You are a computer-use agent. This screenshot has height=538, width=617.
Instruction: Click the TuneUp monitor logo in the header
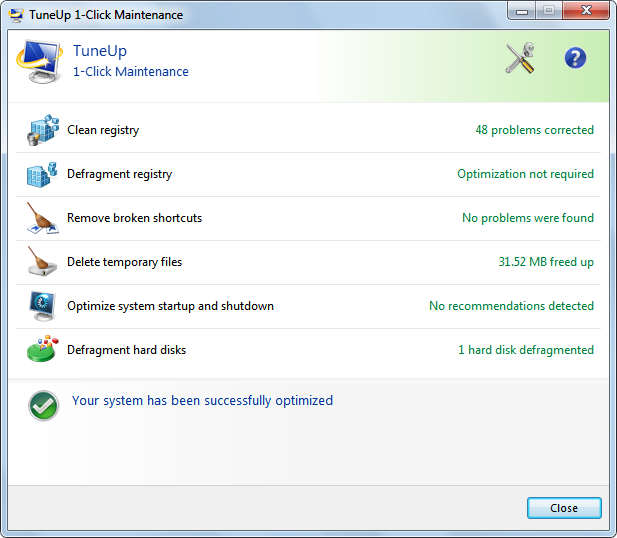point(39,61)
